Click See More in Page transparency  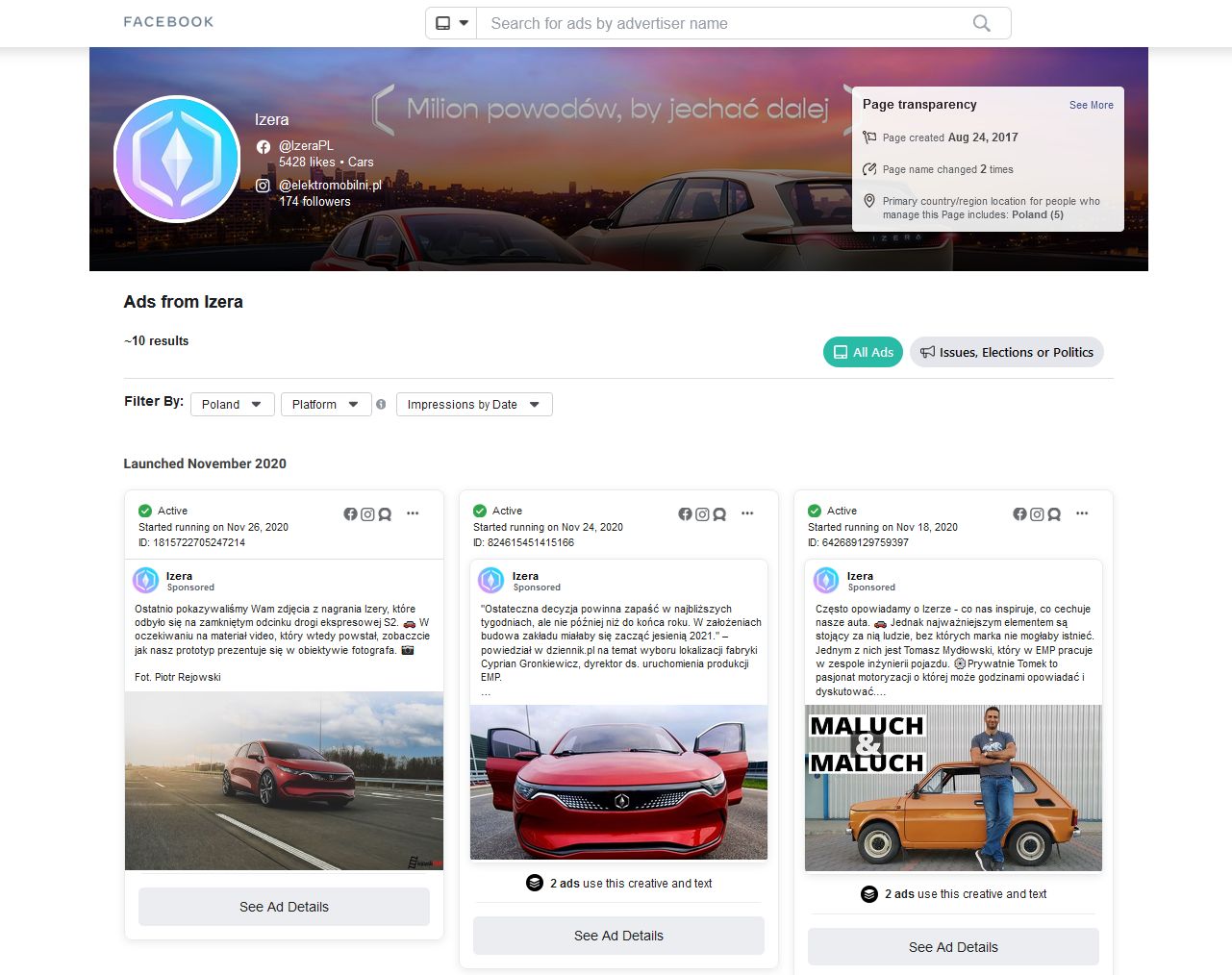[x=1092, y=105]
